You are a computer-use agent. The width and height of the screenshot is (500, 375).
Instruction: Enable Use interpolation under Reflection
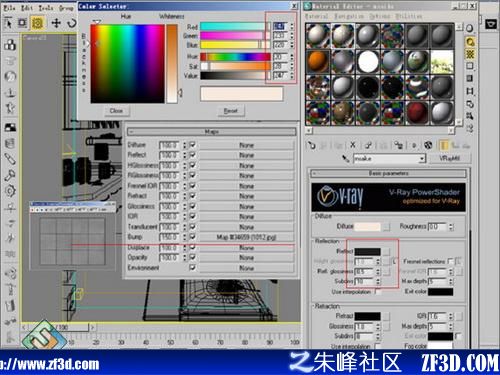click(x=378, y=292)
